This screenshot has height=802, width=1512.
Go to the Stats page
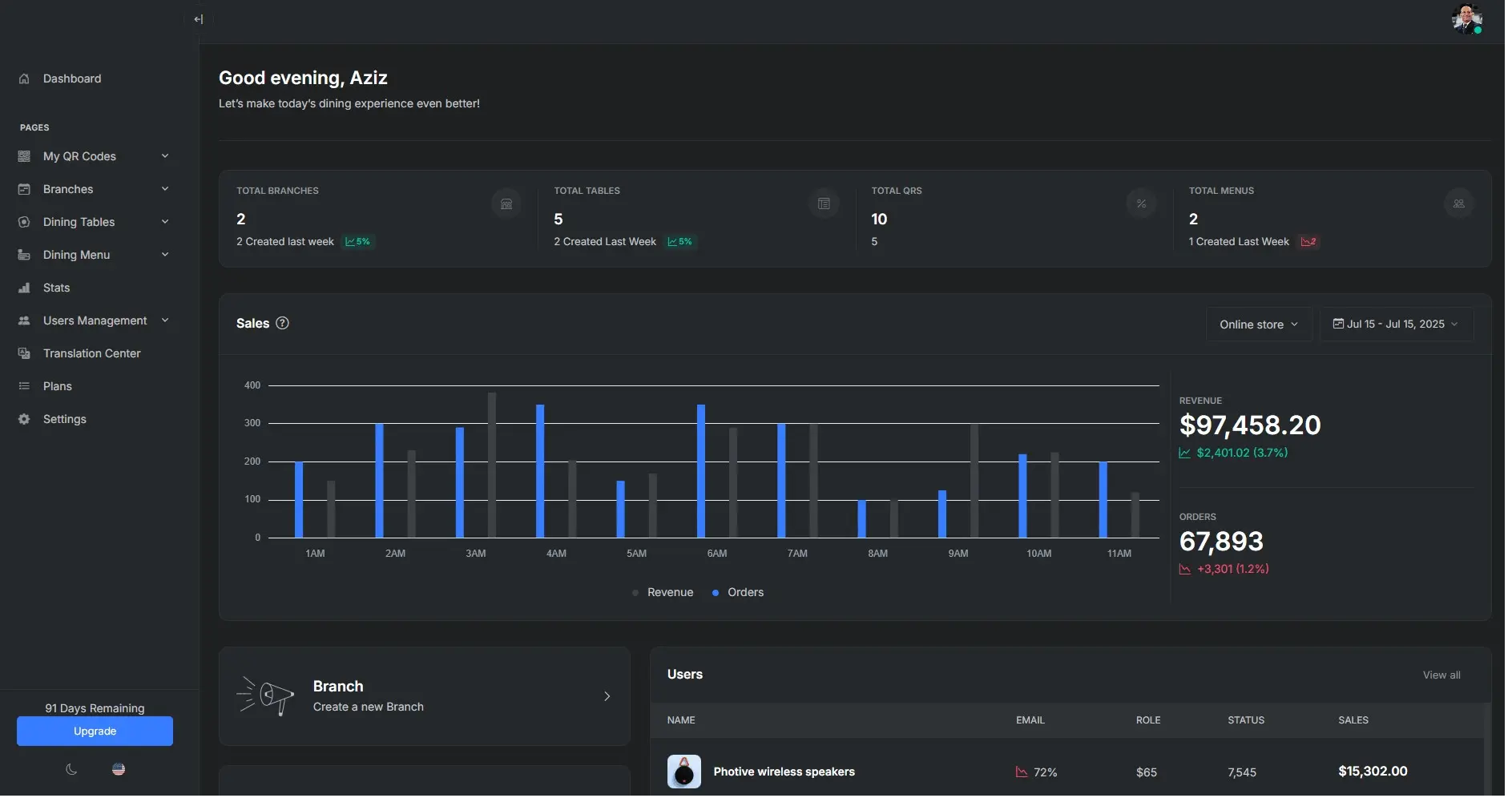click(56, 288)
